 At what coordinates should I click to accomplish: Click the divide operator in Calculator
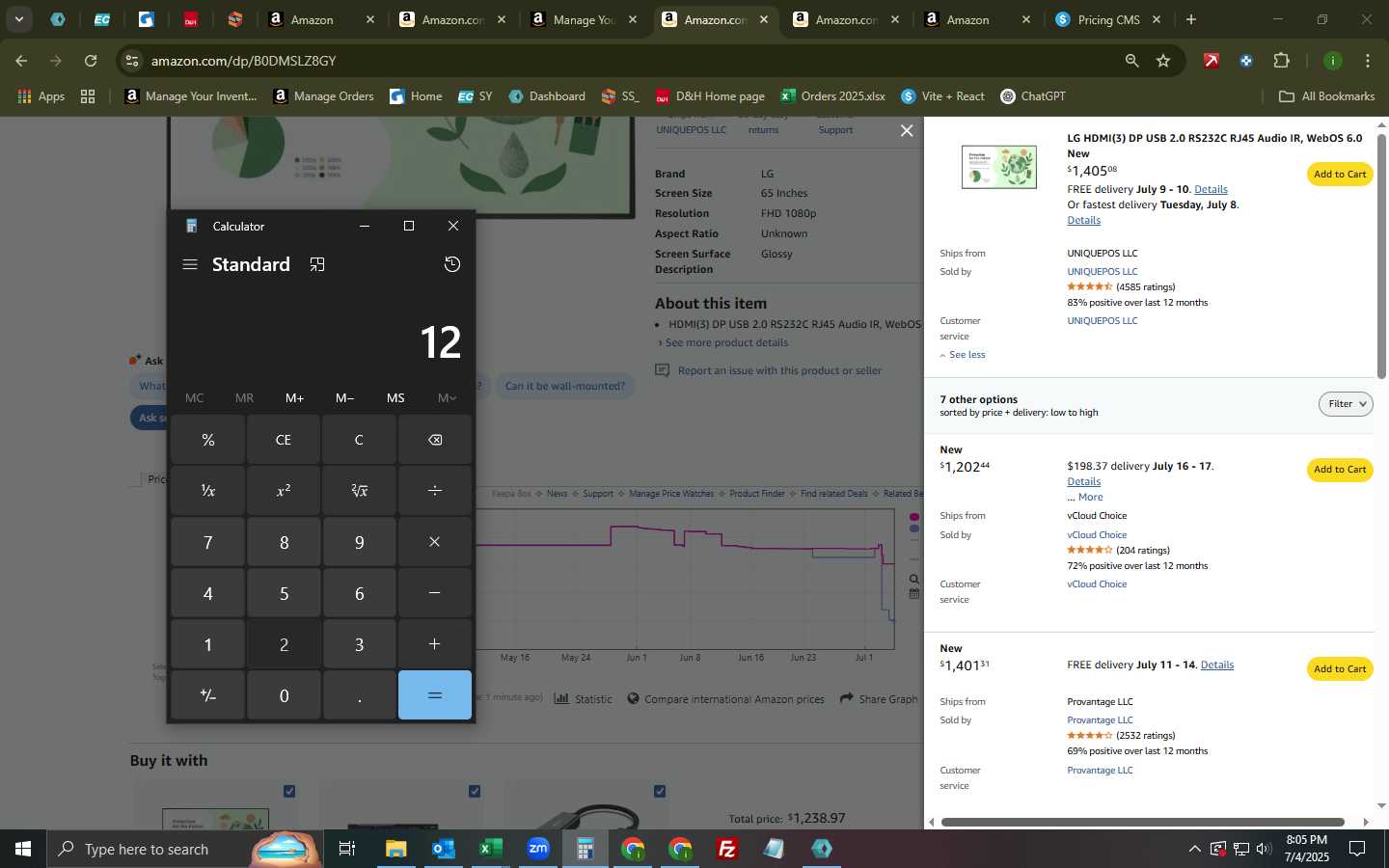click(x=435, y=491)
